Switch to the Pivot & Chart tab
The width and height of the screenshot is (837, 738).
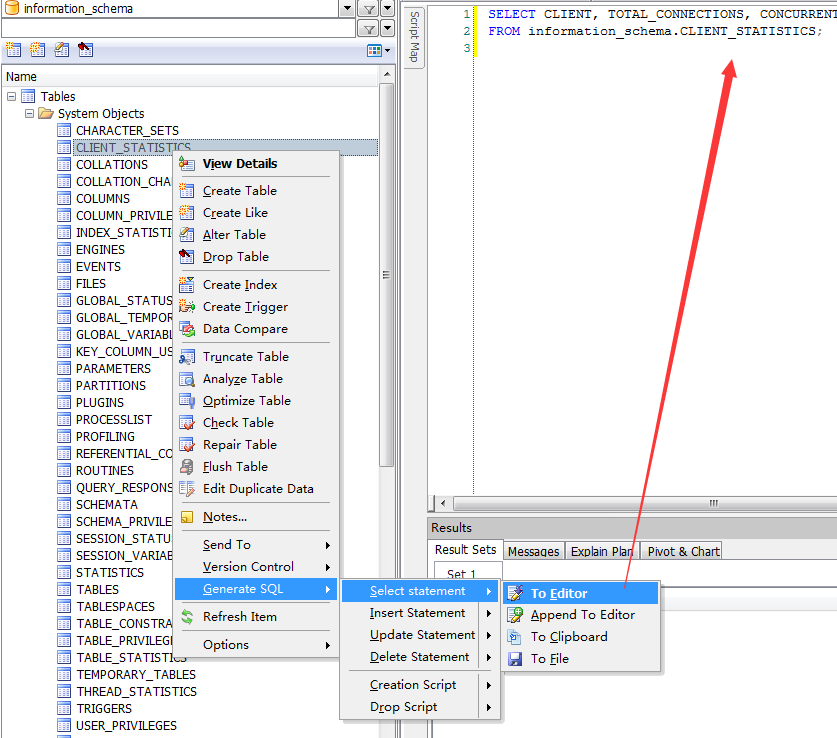pos(683,552)
